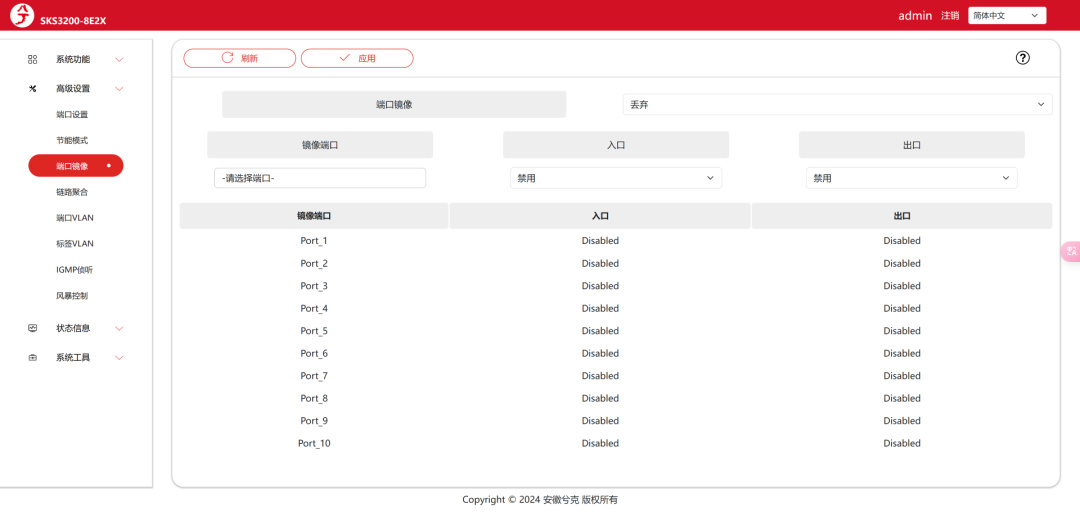The image size is (1080, 512).
Task: Click the 系统功能 menu label
Action: [73, 59]
